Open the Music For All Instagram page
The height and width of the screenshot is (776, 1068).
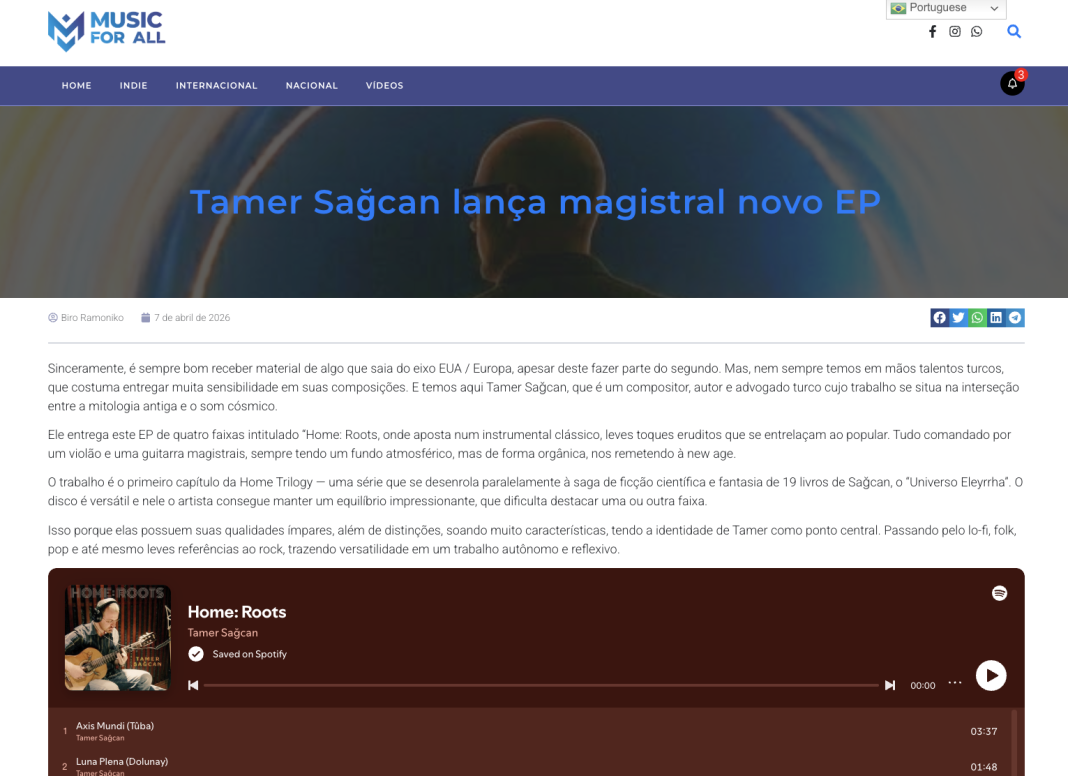coord(954,31)
